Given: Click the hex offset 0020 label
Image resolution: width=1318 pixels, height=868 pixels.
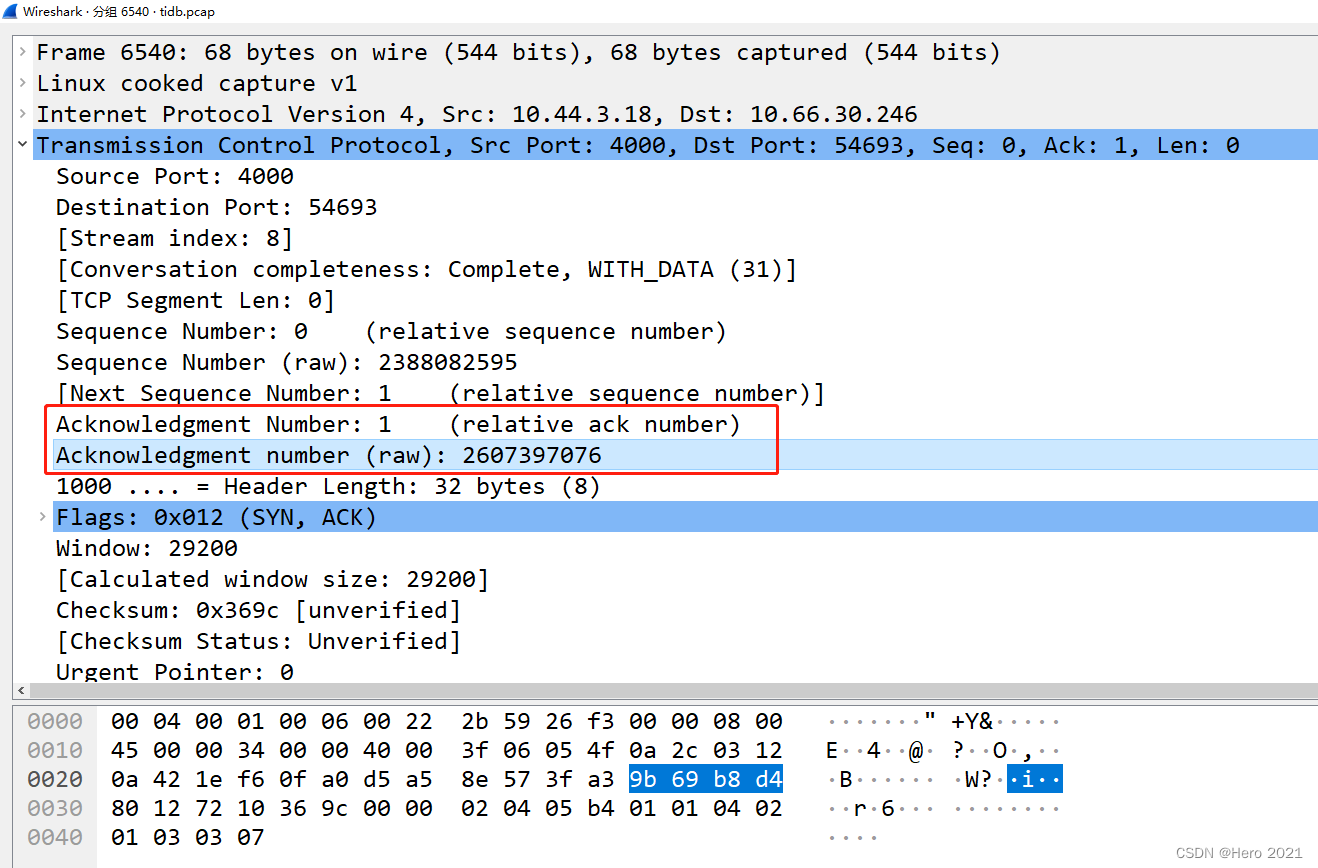Looking at the screenshot, I should click(x=55, y=779).
